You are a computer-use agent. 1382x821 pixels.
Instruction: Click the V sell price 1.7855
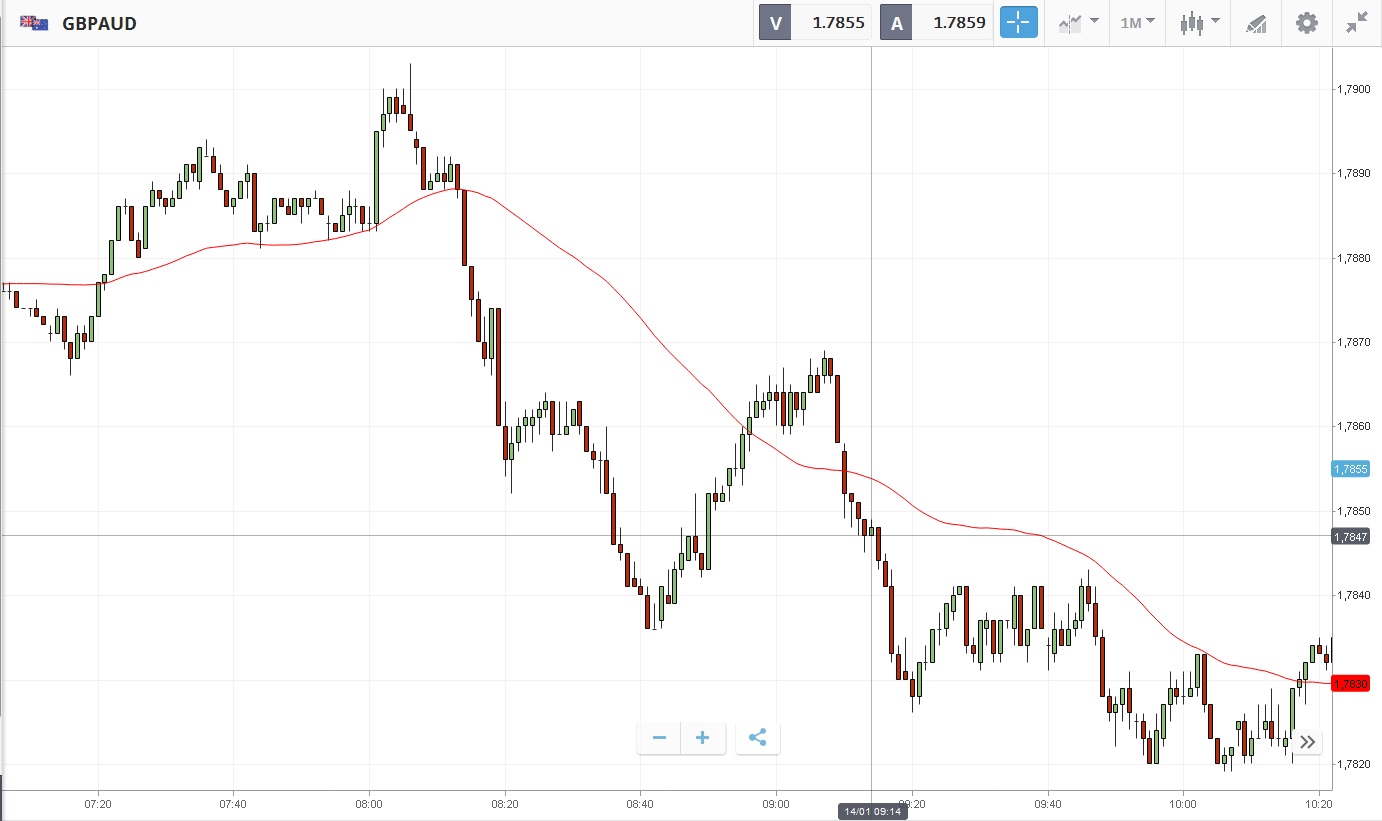[x=816, y=23]
